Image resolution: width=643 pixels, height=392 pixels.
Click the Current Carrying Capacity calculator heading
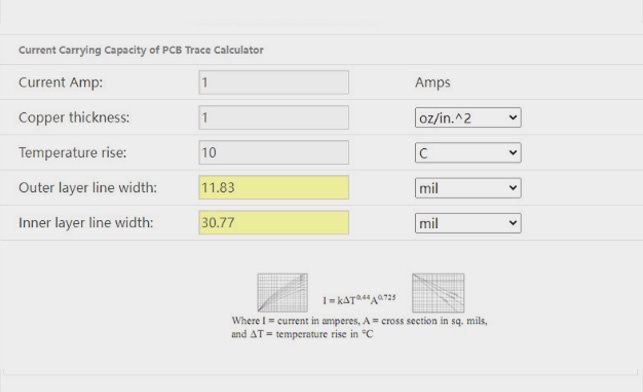point(141,50)
